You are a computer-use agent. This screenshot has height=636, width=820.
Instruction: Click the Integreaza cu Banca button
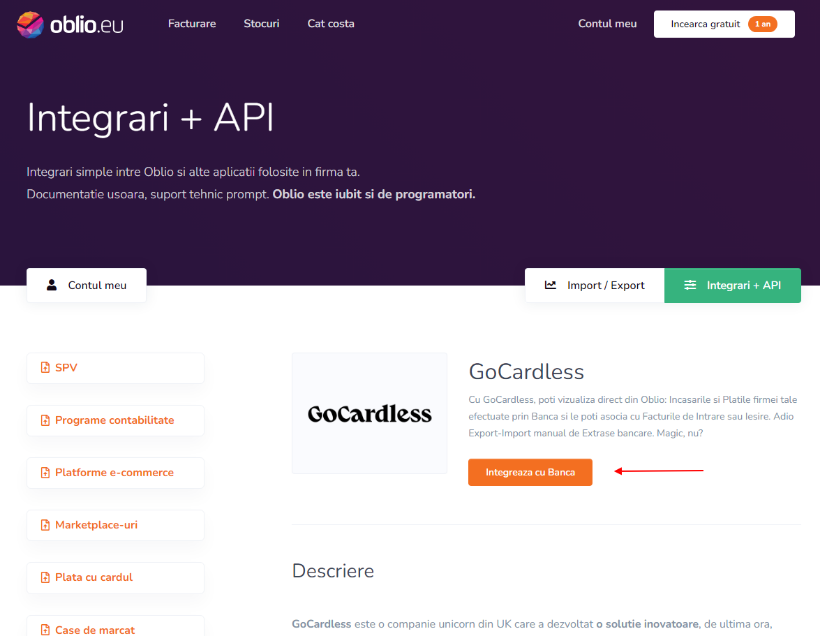click(x=530, y=472)
